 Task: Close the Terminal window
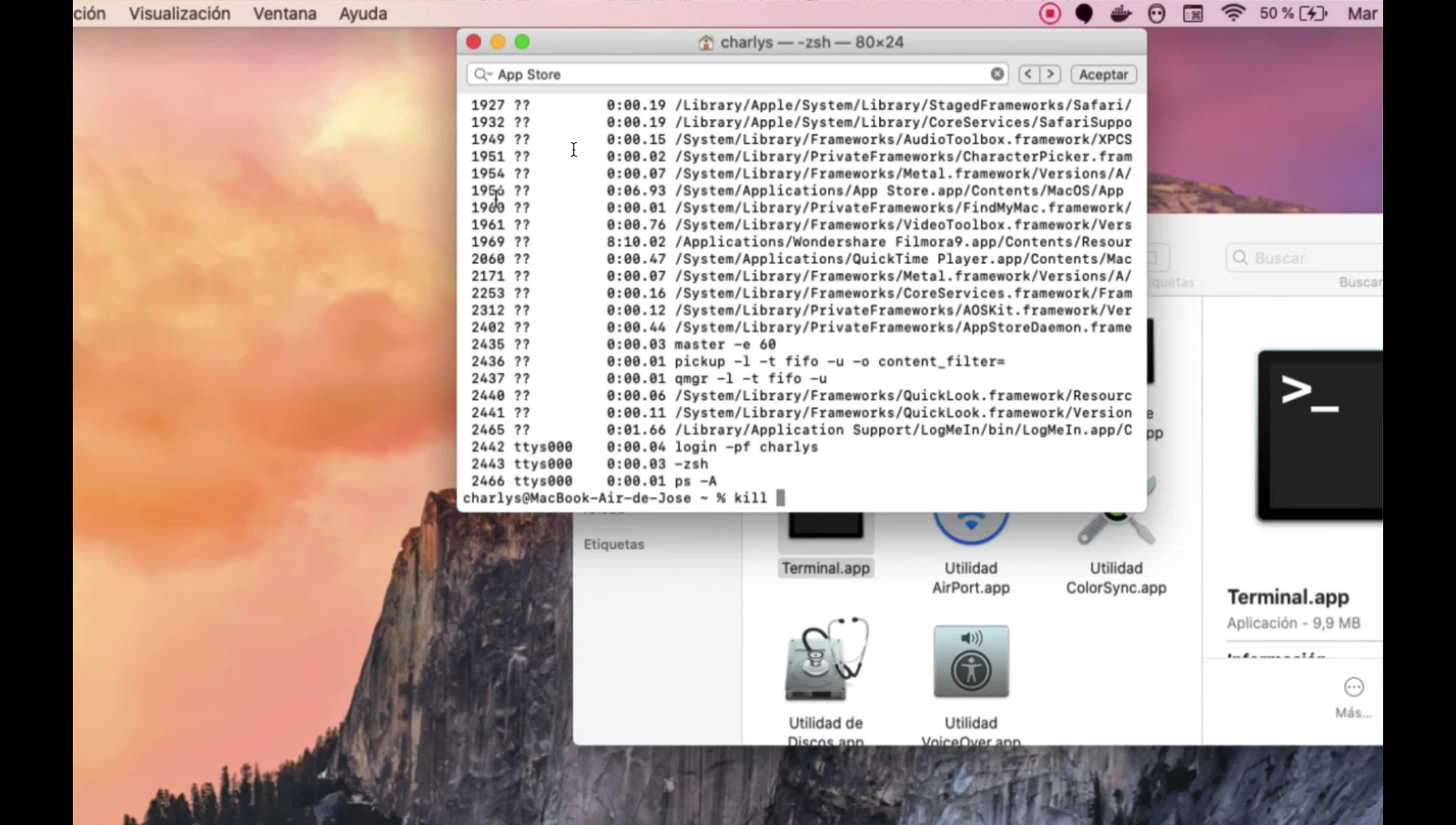tap(474, 42)
